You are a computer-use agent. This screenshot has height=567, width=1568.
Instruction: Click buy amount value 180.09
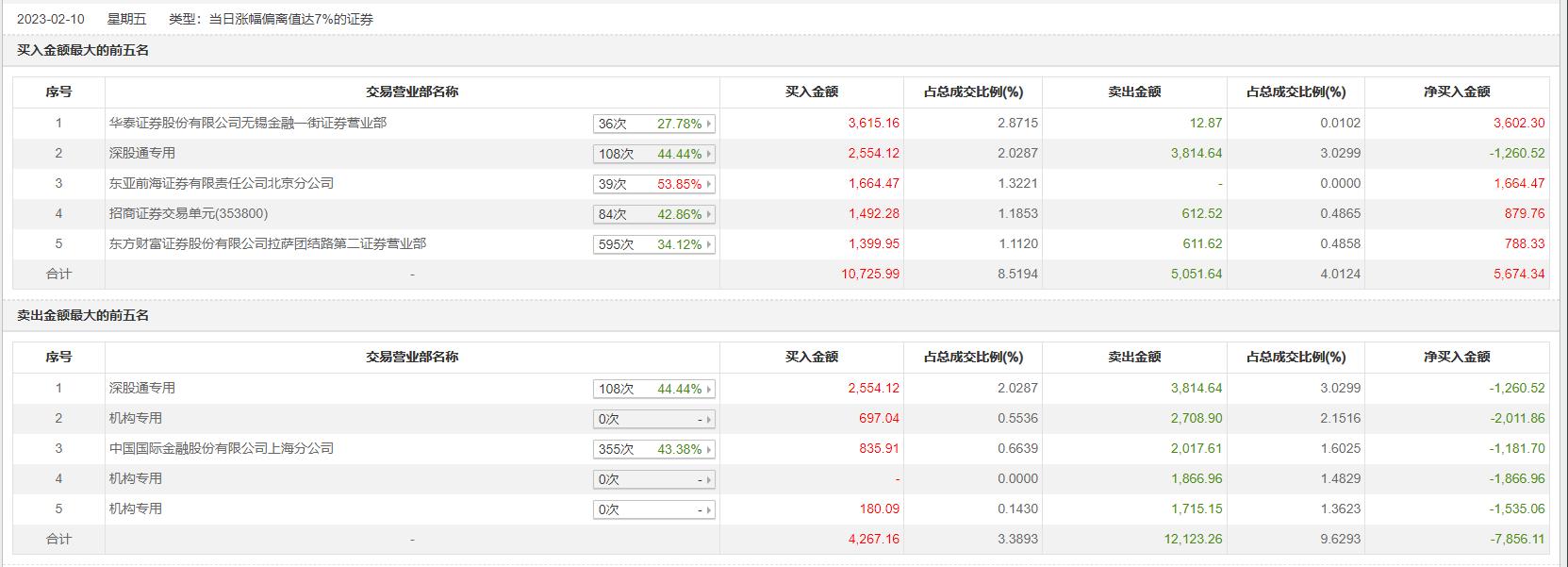(879, 509)
